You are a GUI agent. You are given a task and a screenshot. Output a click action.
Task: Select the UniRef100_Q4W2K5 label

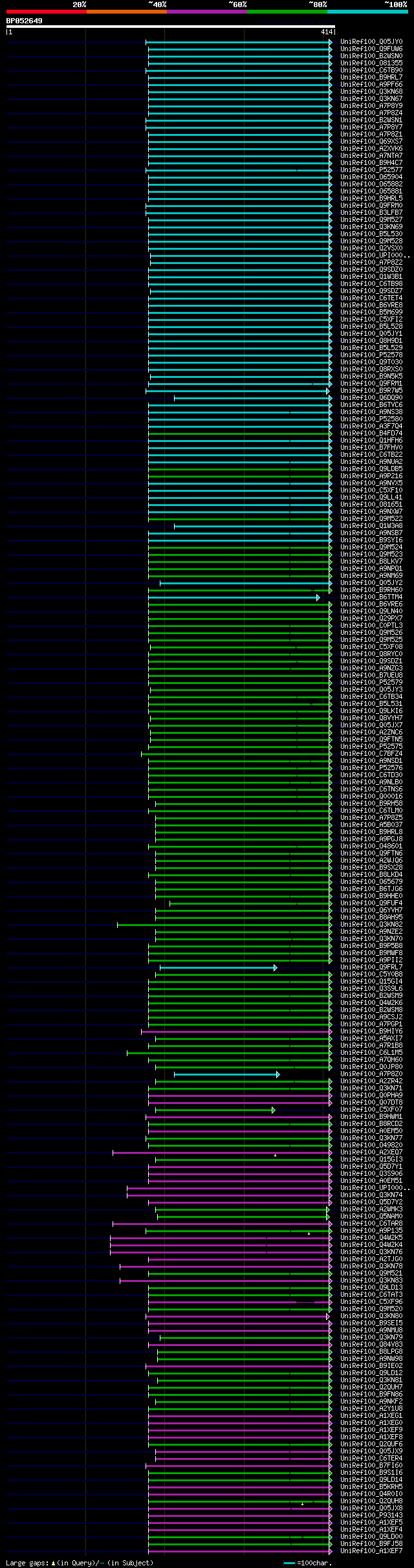pos(371,1237)
